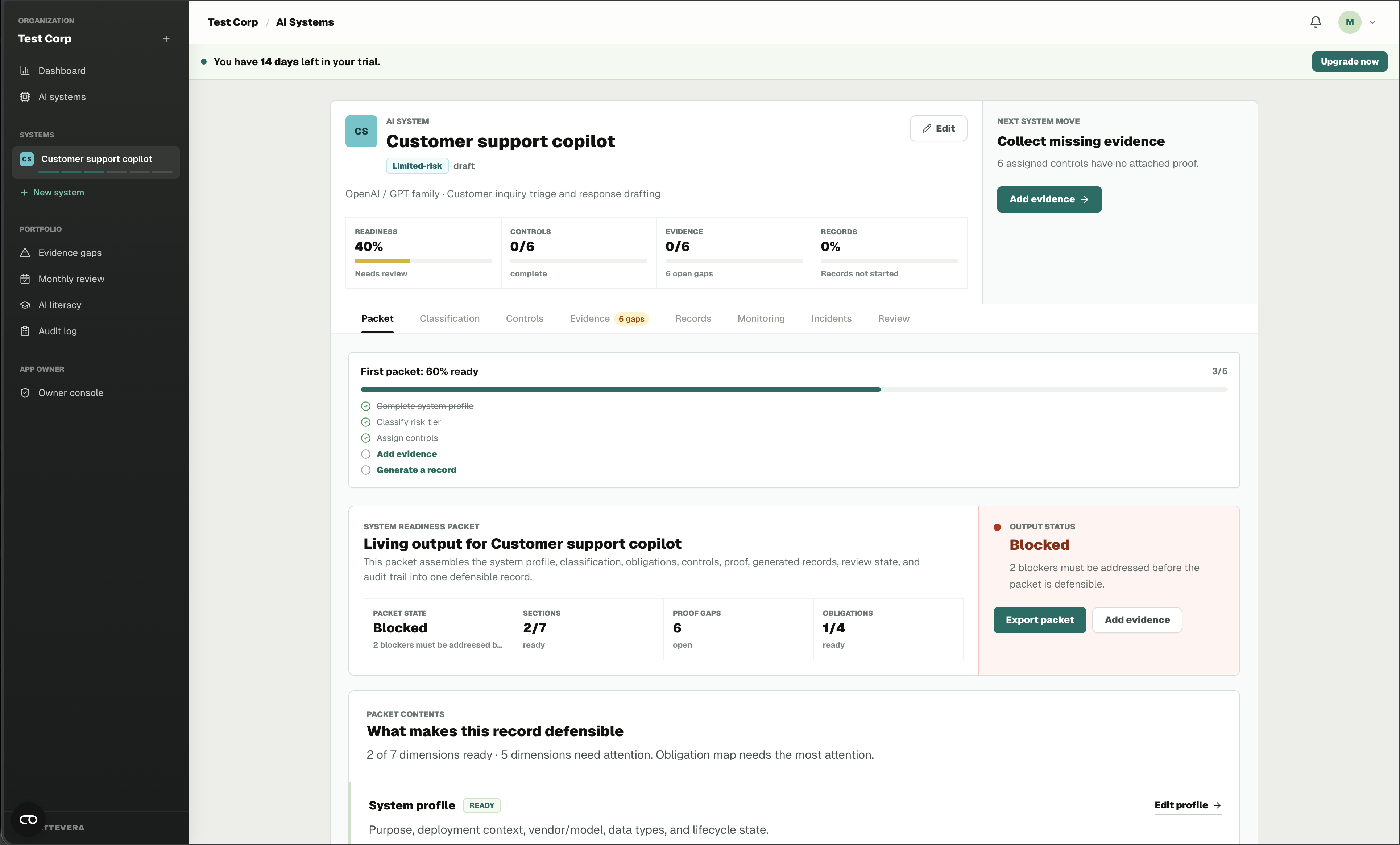Click the Monthly review calendar icon
Screen dimensions: 1400x845
pyautogui.click(x=25, y=279)
